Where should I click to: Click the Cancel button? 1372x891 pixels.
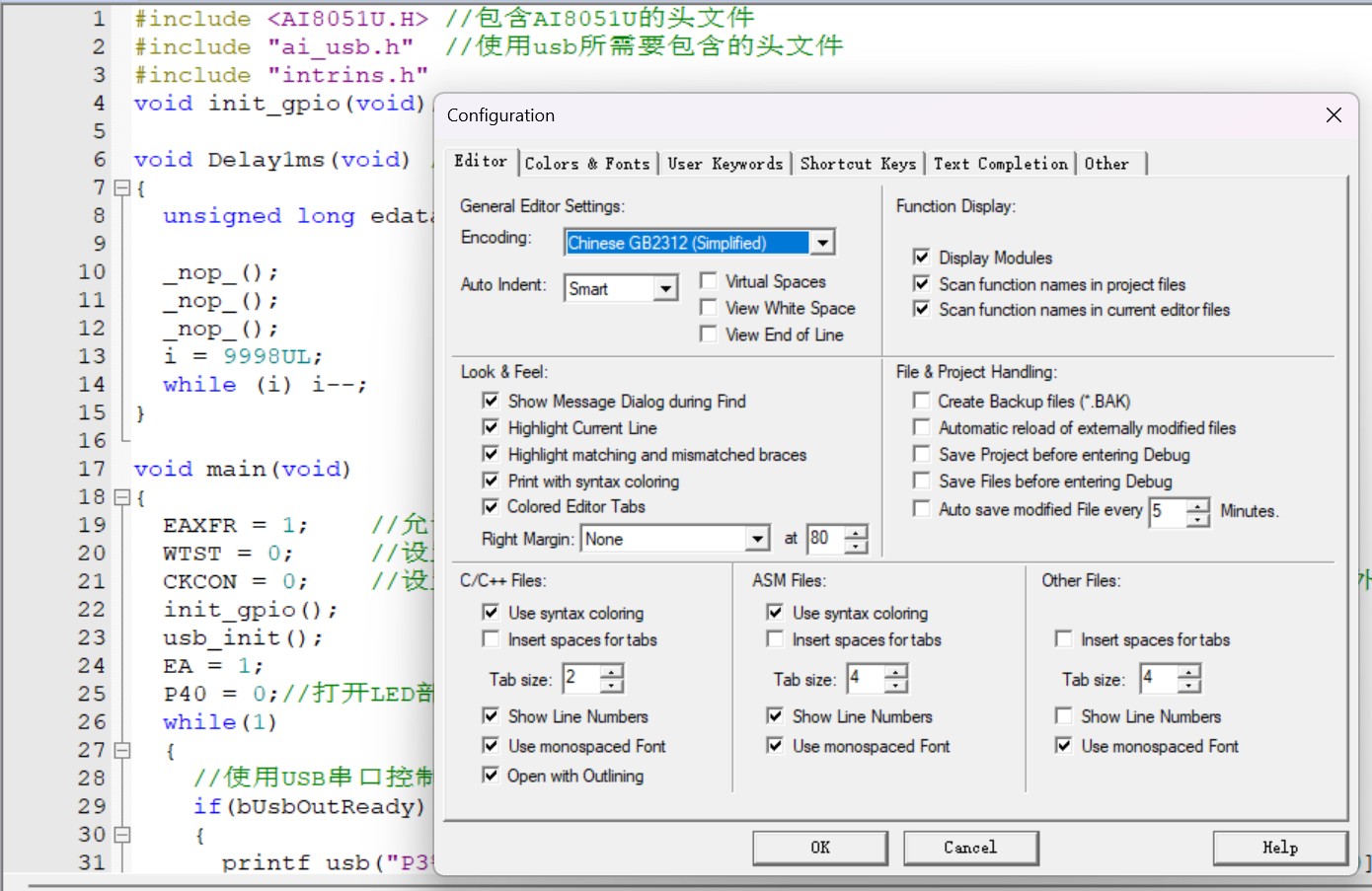click(x=970, y=848)
